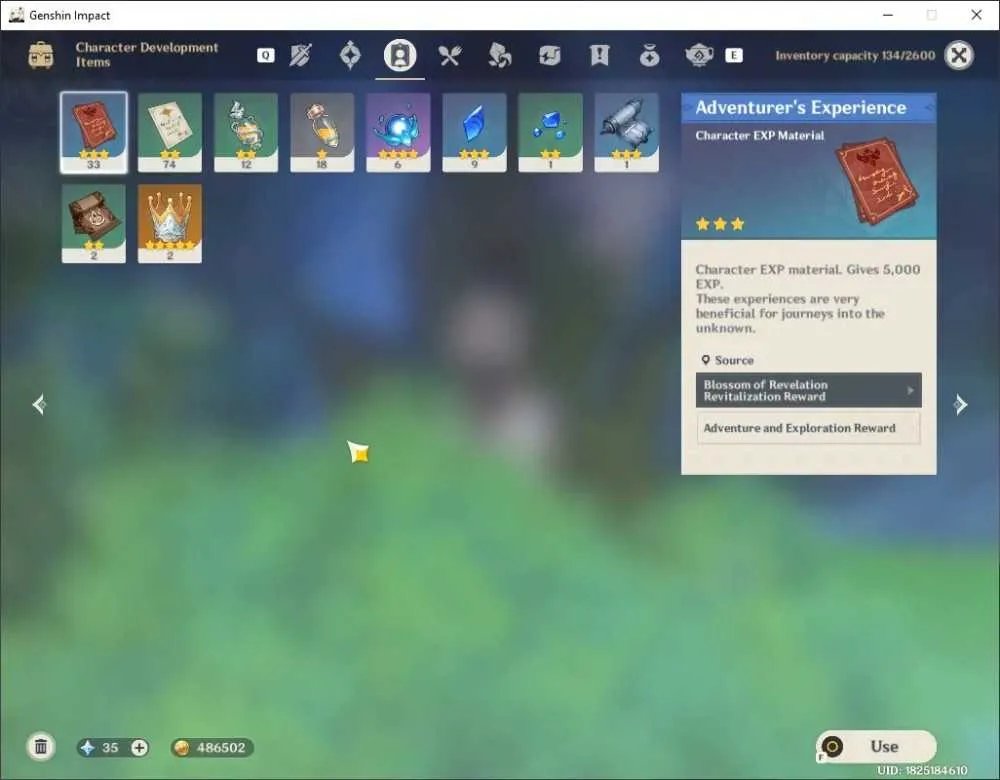Viewport: 1000px width, 780px height.
Task: Switch to the Artifacts tab icon
Action: pyautogui.click(x=350, y=55)
